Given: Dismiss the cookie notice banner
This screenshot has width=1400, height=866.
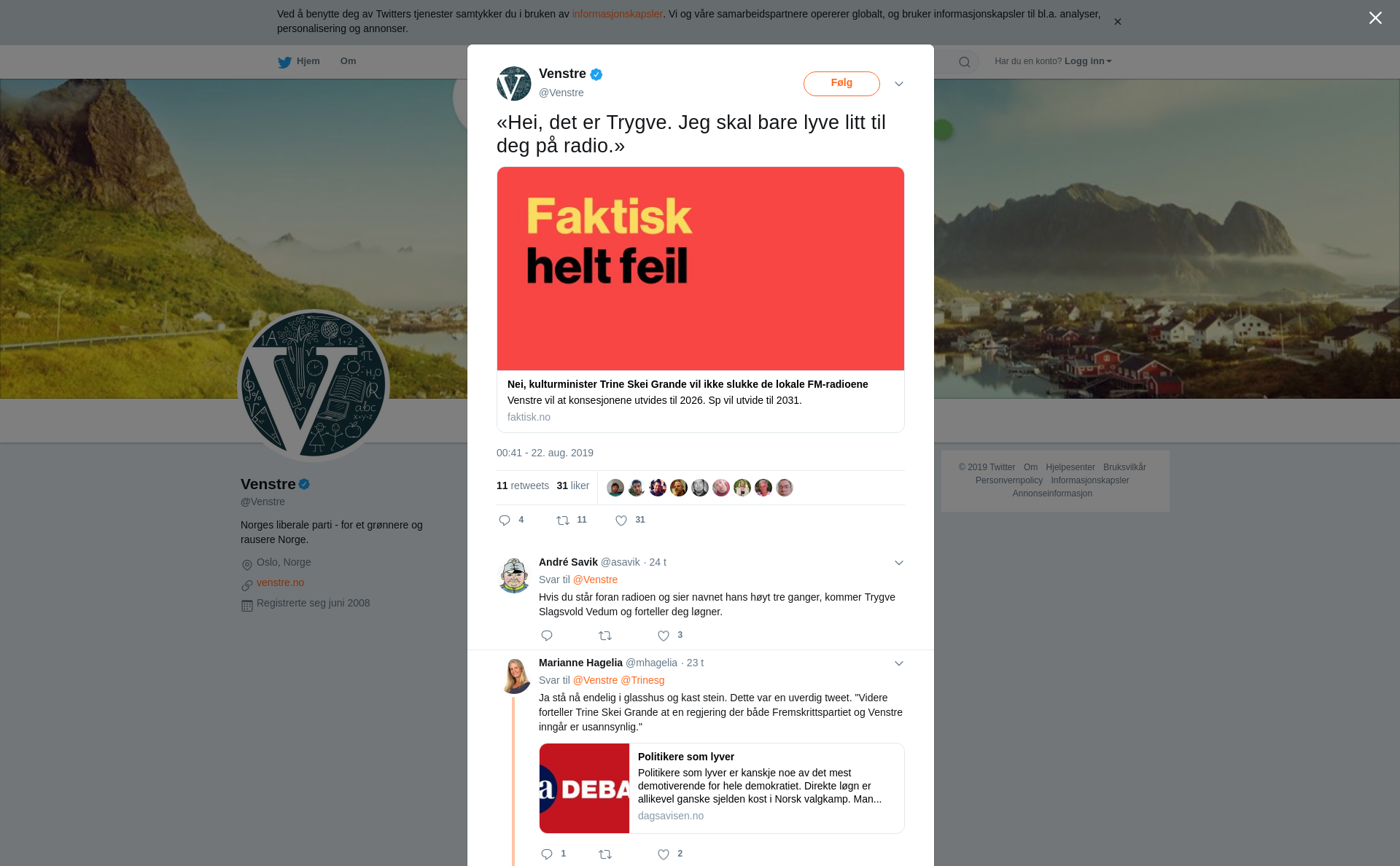Looking at the screenshot, I should point(1117,22).
